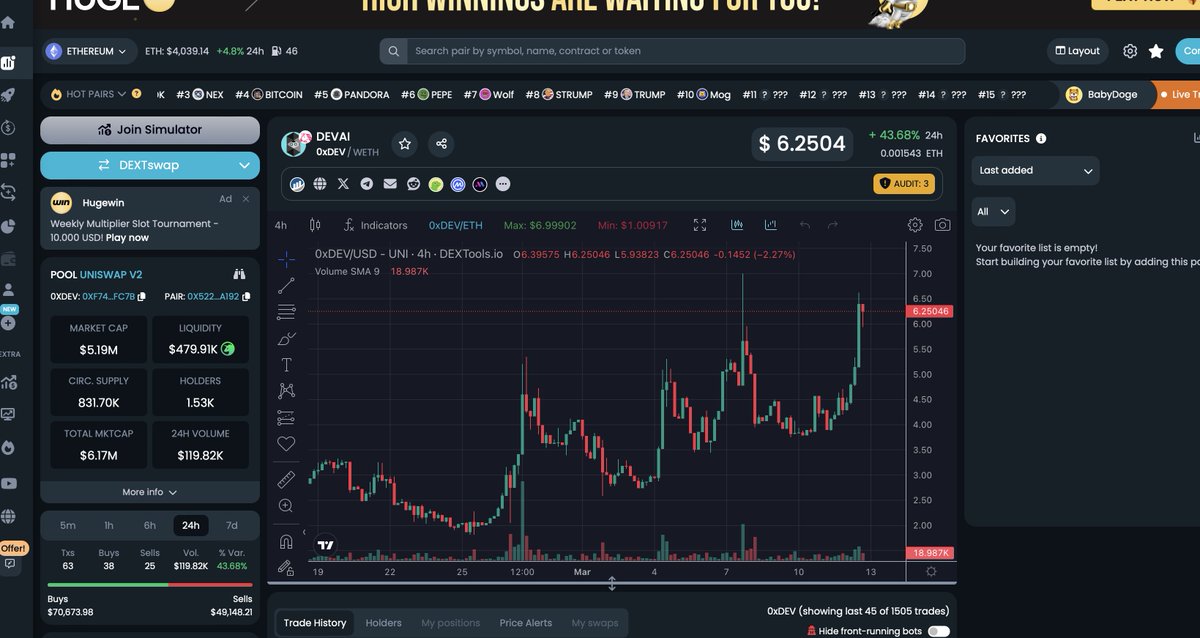Screen dimensions: 1200x638
Task: Open the 4h timeframe selector
Action: coord(281,226)
